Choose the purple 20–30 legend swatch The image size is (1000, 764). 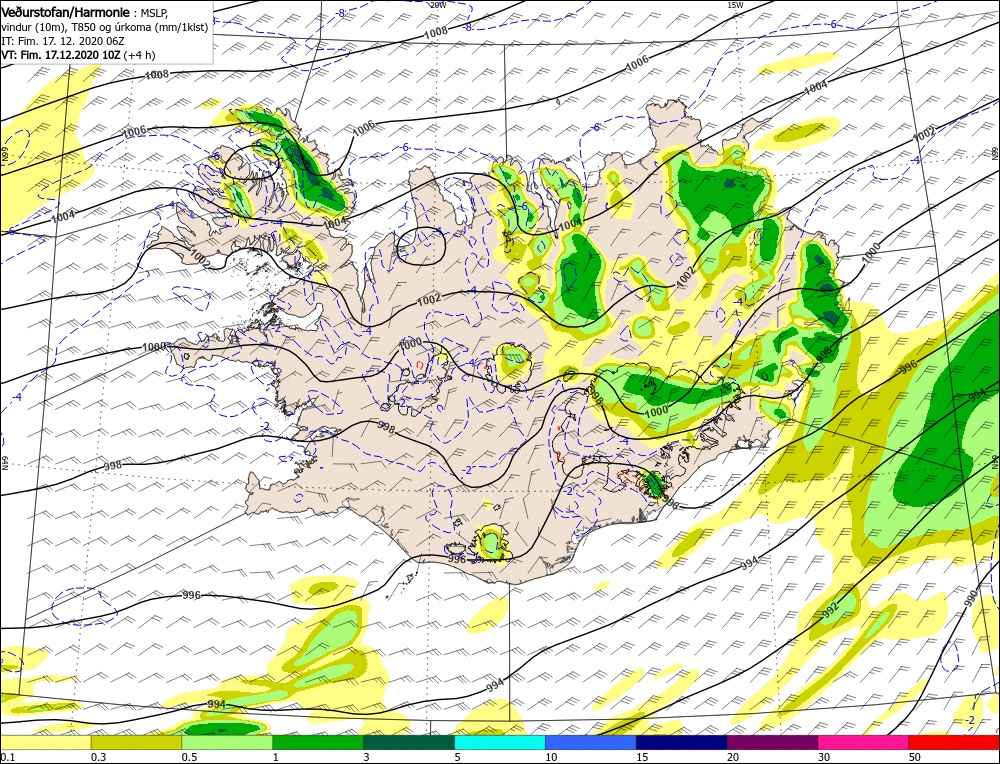pos(772,742)
